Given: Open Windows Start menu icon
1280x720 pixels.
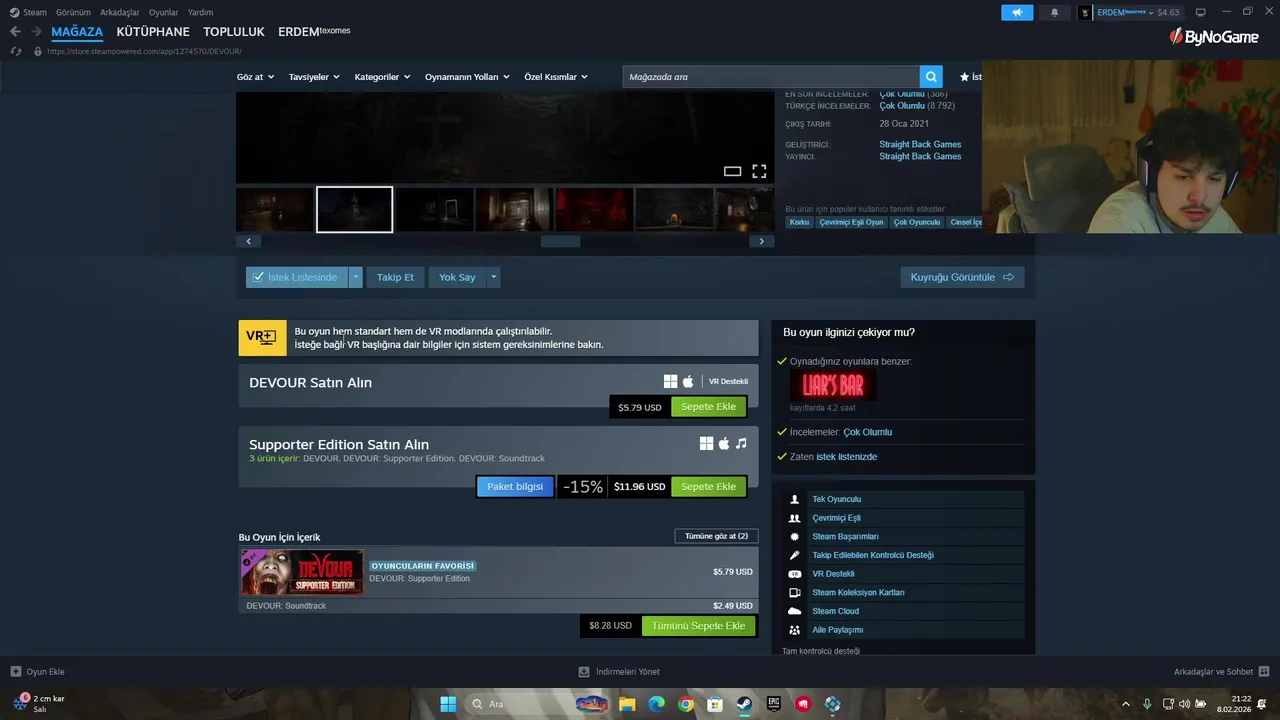Looking at the screenshot, I should 448,704.
